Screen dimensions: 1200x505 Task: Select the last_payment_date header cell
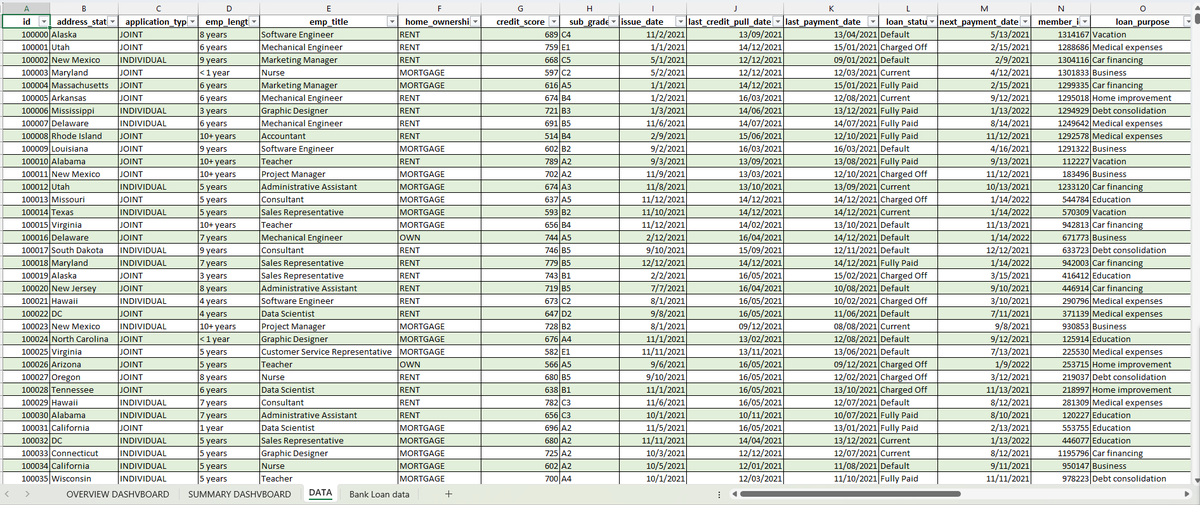[x=830, y=22]
